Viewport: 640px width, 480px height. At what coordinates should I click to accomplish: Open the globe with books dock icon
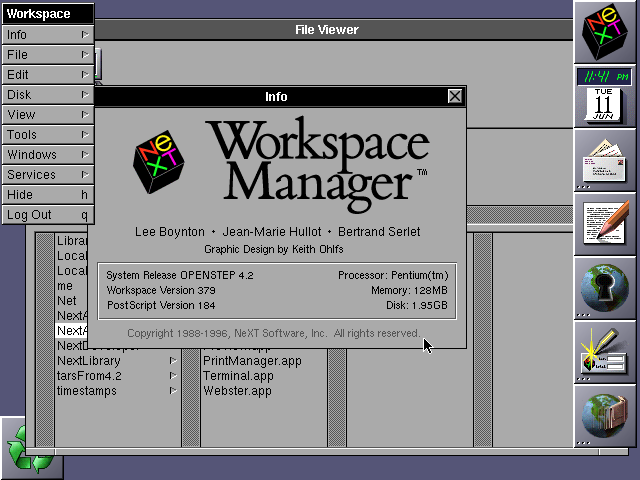[x=607, y=416]
